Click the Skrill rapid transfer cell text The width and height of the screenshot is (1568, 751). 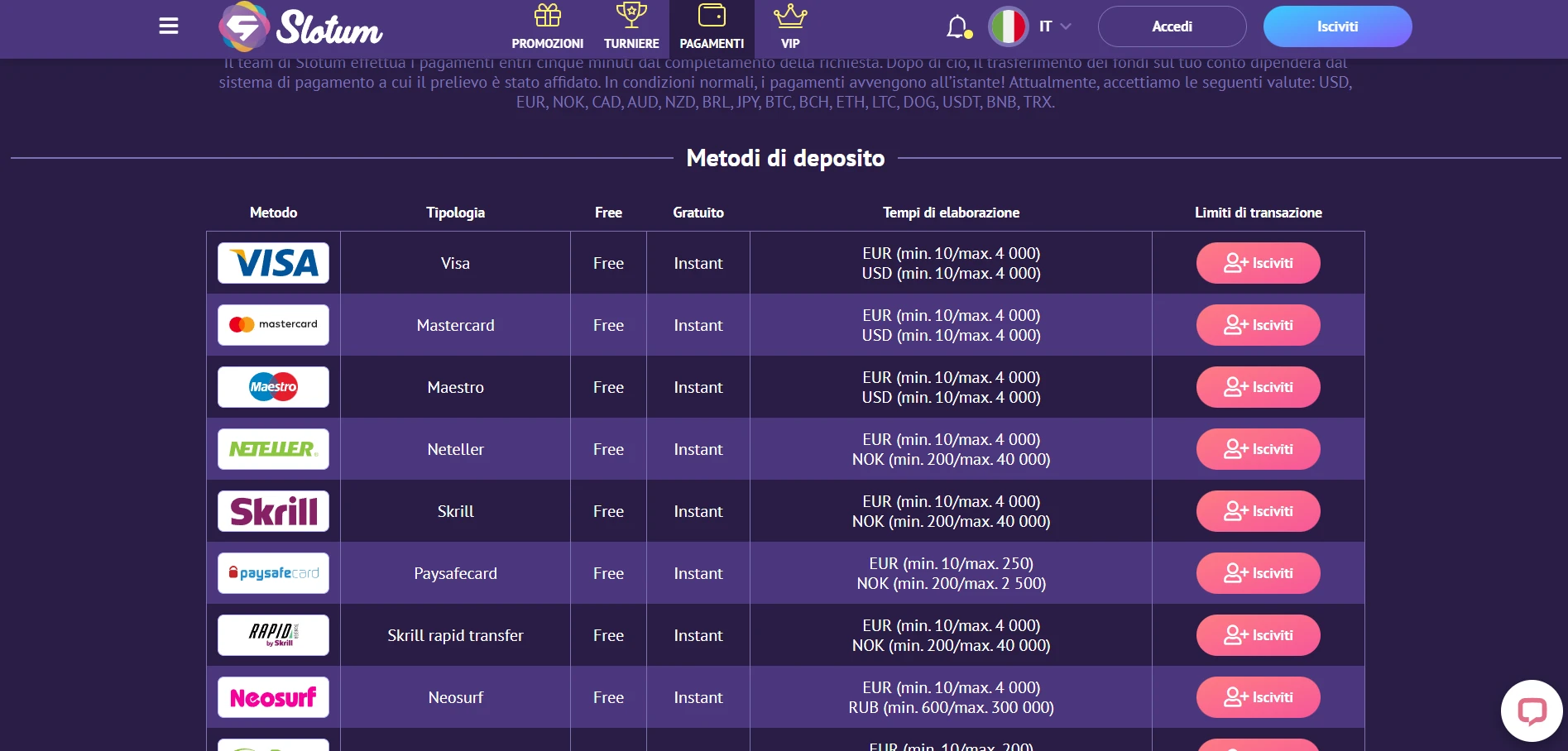pos(455,635)
